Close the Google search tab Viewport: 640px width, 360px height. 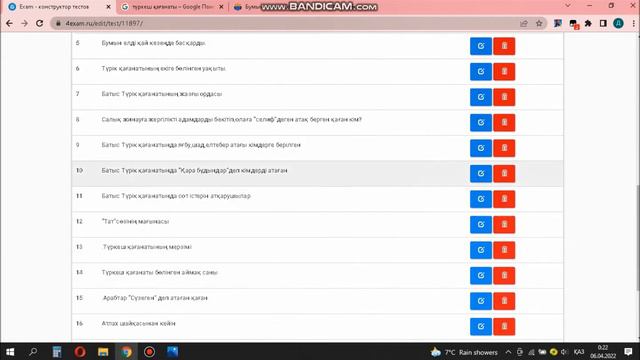click(x=221, y=7)
